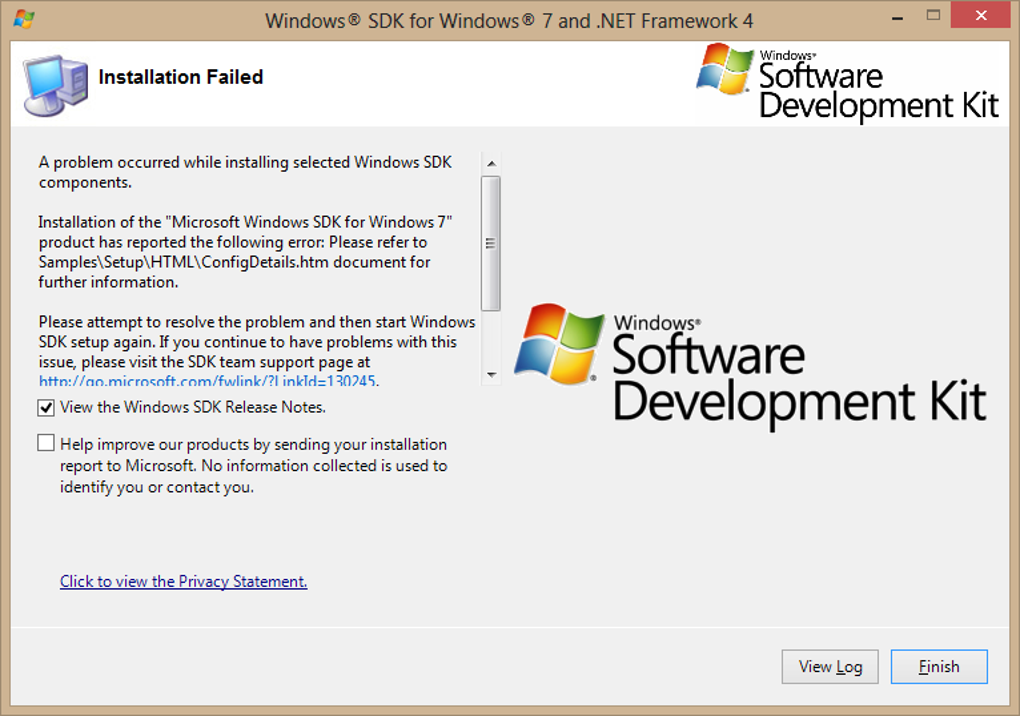Viewport: 1020px width, 716px height.
Task: Click the Finish button
Action: coord(939,667)
